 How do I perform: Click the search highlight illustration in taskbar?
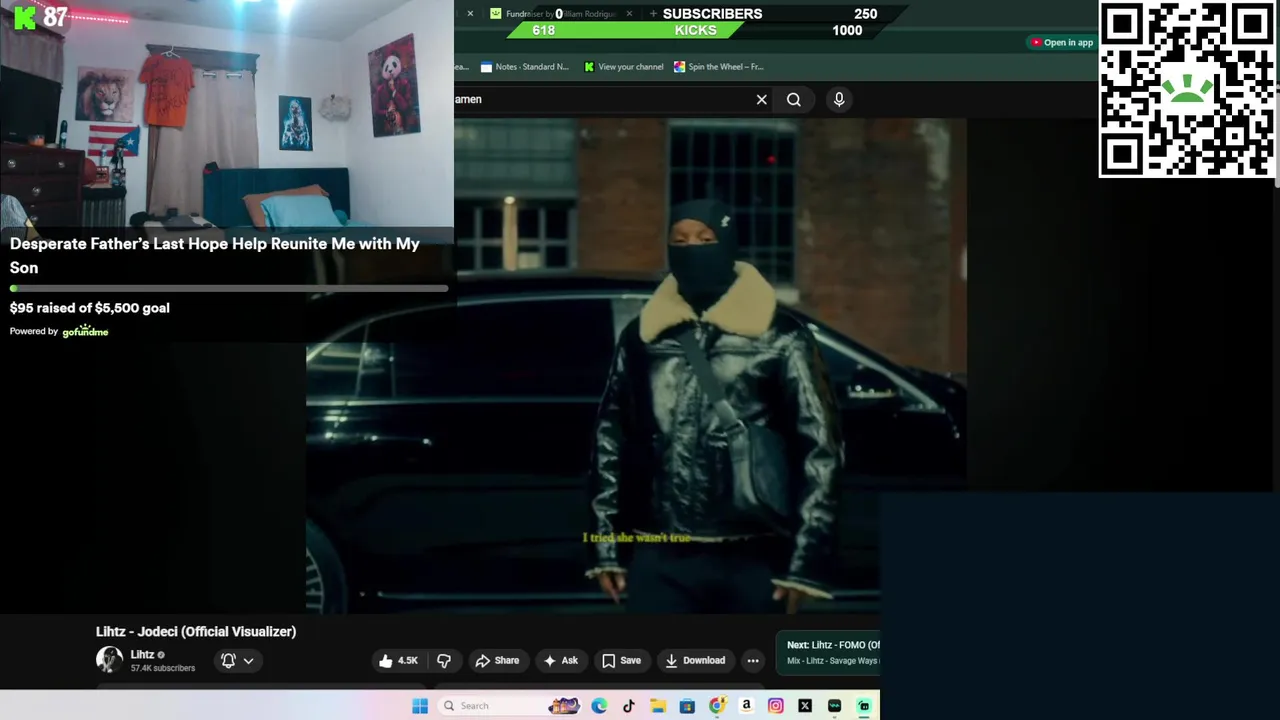point(564,706)
